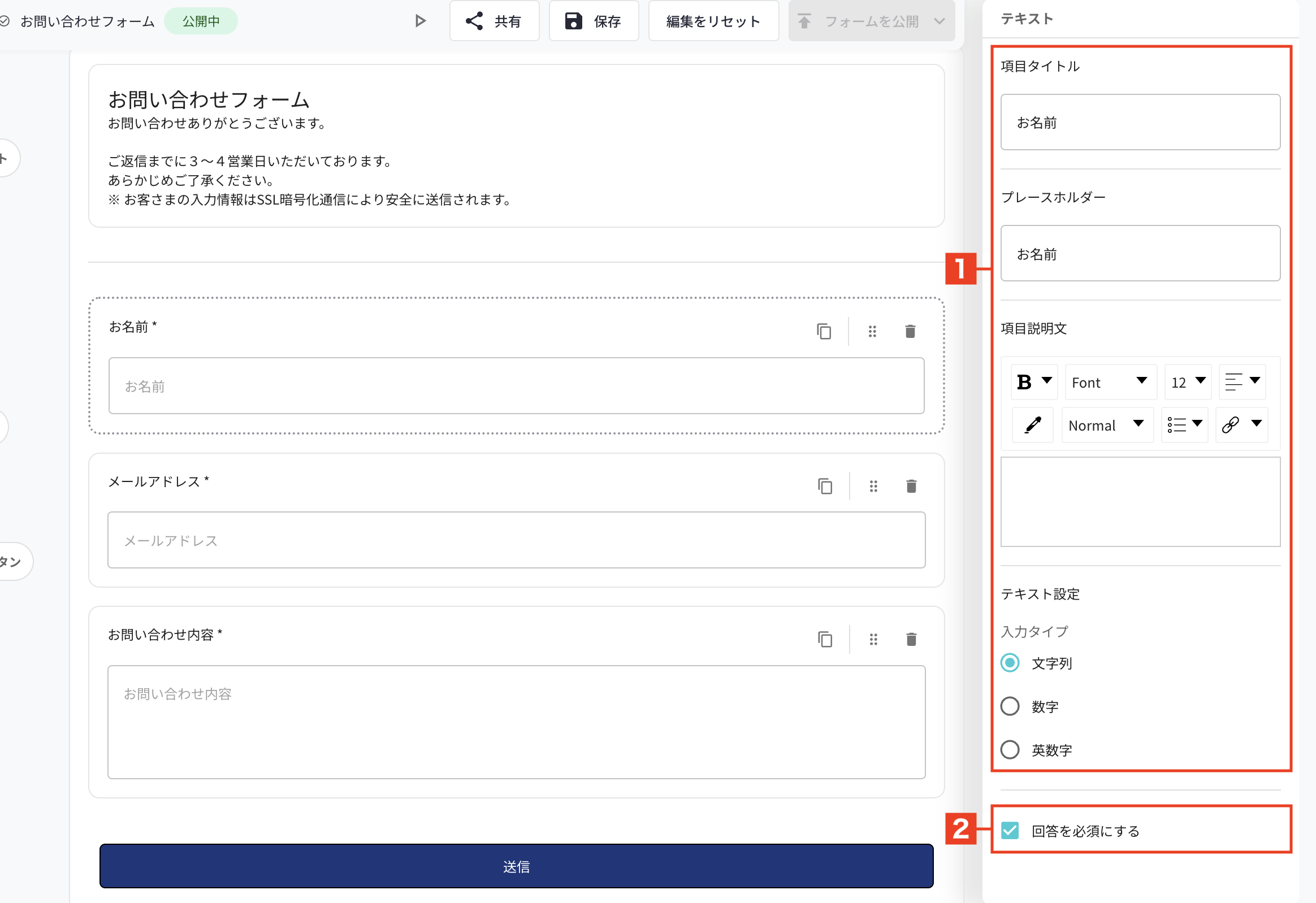The height and width of the screenshot is (903, 1316).
Task: Click the お名前 form input
Action: 517,385
